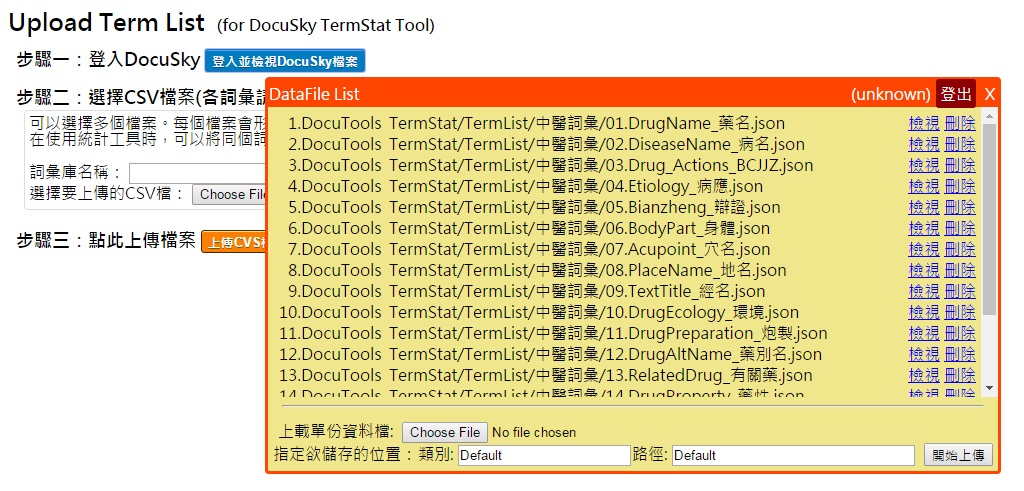Click the No file chosen text
The height and width of the screenshot is (491, 1024).
(534, 432)
